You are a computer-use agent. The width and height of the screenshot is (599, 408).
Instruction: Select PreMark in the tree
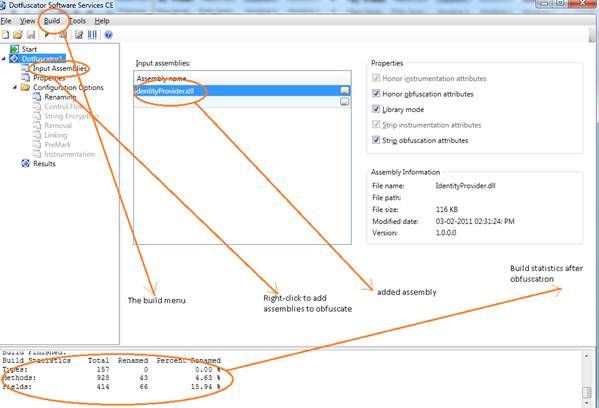58,144
